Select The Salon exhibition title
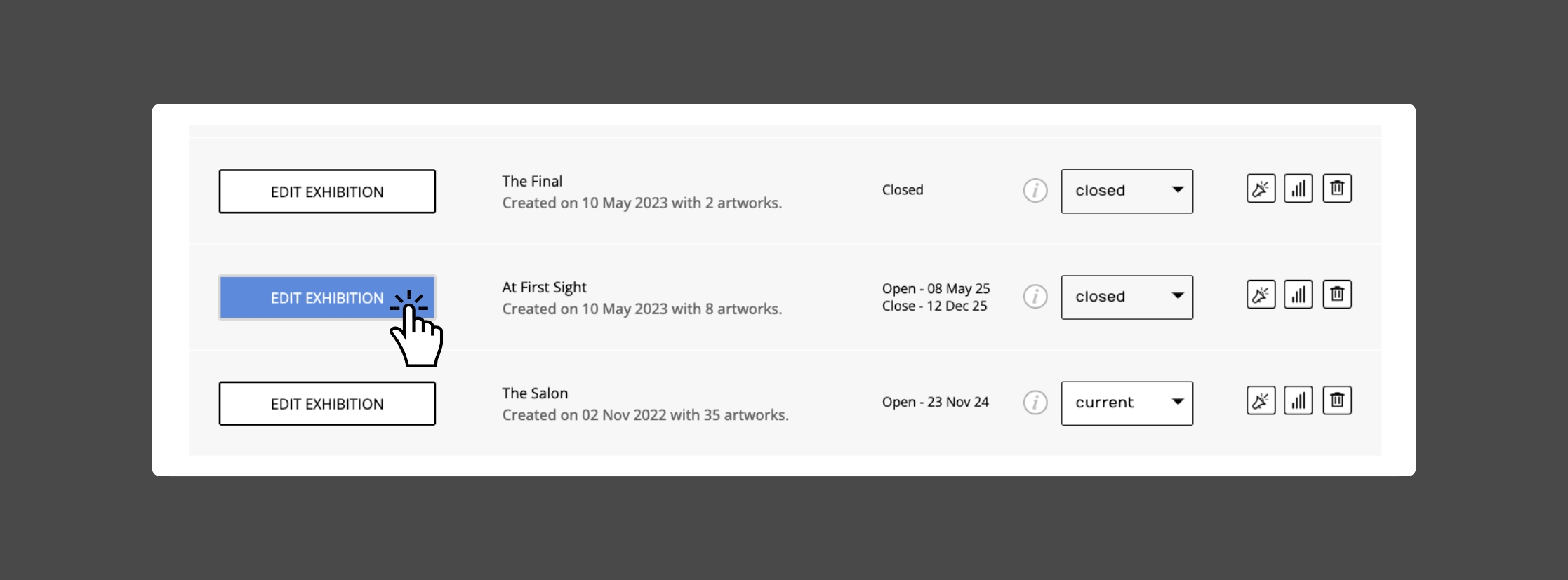The height and width of the screenshot is (580, 1568). [x=535, y=393]
